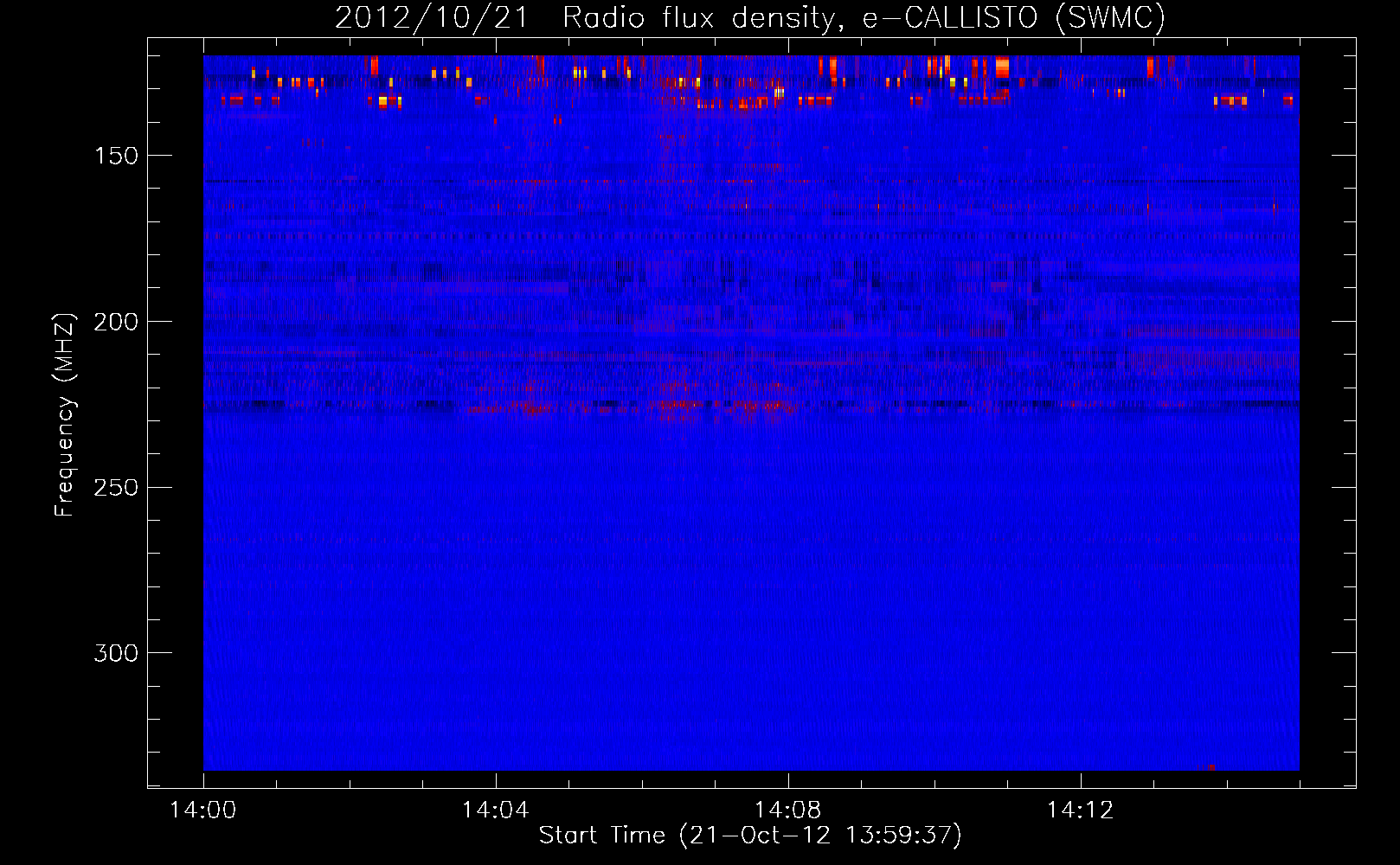The width and height of the screenshot is (1400, 865).
Task: Click the 14:00 time tick label
Action: 203,811
